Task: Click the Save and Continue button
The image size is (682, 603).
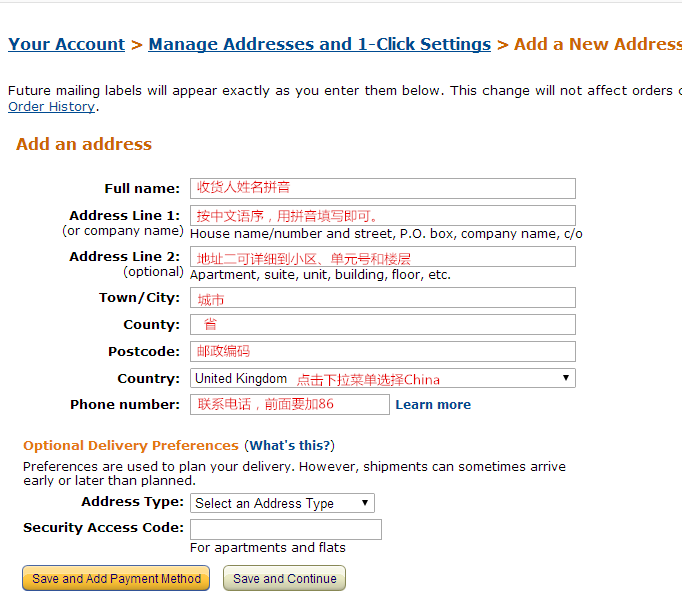Action: (285, 579)
